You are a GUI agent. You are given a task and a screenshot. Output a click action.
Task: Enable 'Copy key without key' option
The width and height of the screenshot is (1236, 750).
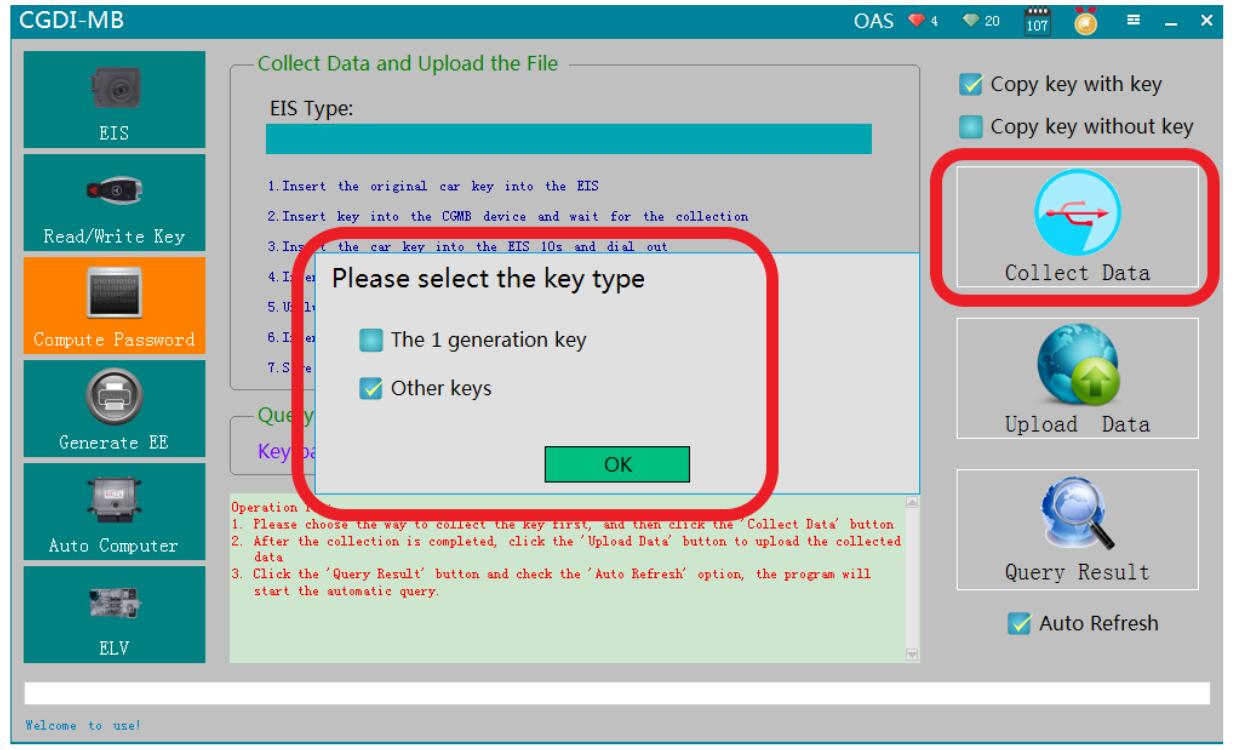click(x=970, y=127)
